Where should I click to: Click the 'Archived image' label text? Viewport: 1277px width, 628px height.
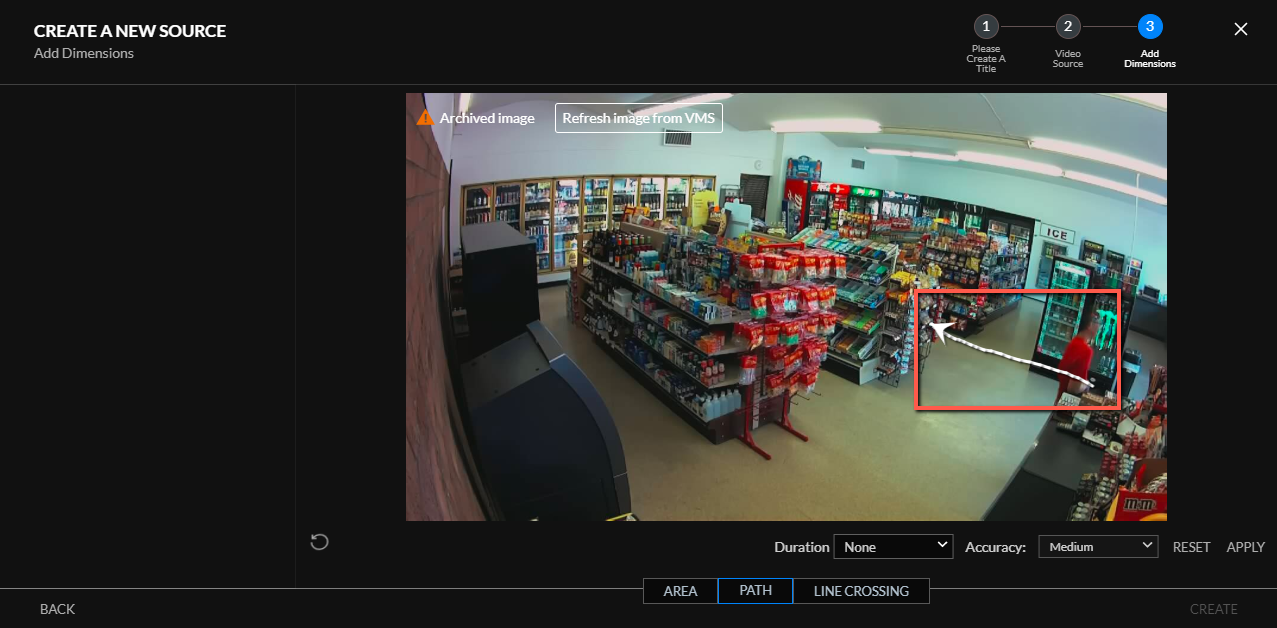coord(487,118)
